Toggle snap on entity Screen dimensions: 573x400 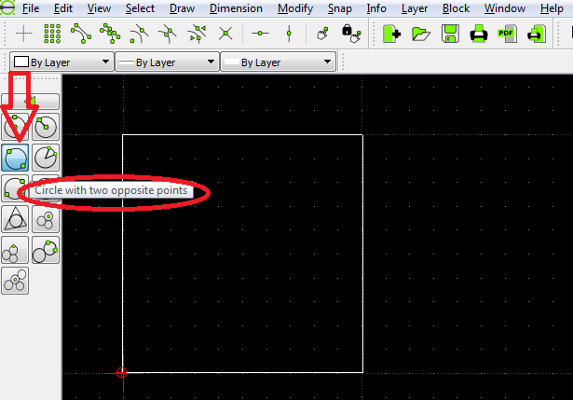(x=110, y=34)
